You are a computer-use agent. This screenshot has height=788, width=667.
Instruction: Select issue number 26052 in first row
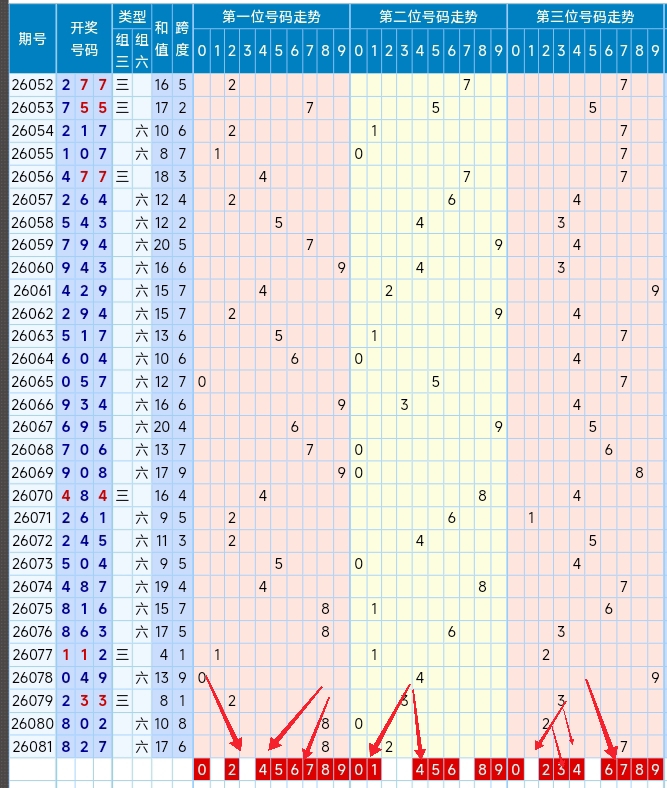pos(32,85)
